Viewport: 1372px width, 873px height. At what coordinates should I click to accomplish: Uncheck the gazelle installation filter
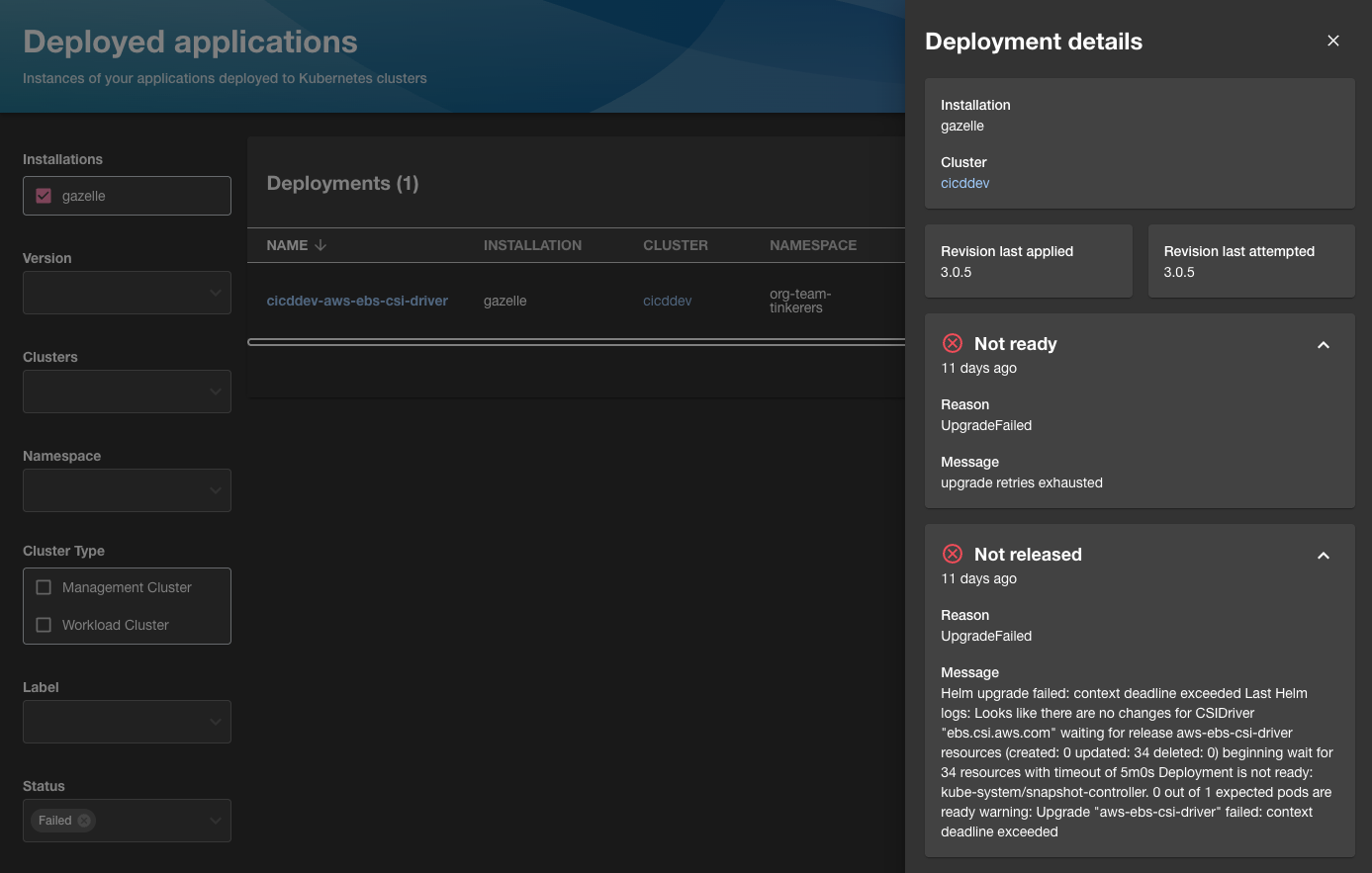click(x=44, y=195)
